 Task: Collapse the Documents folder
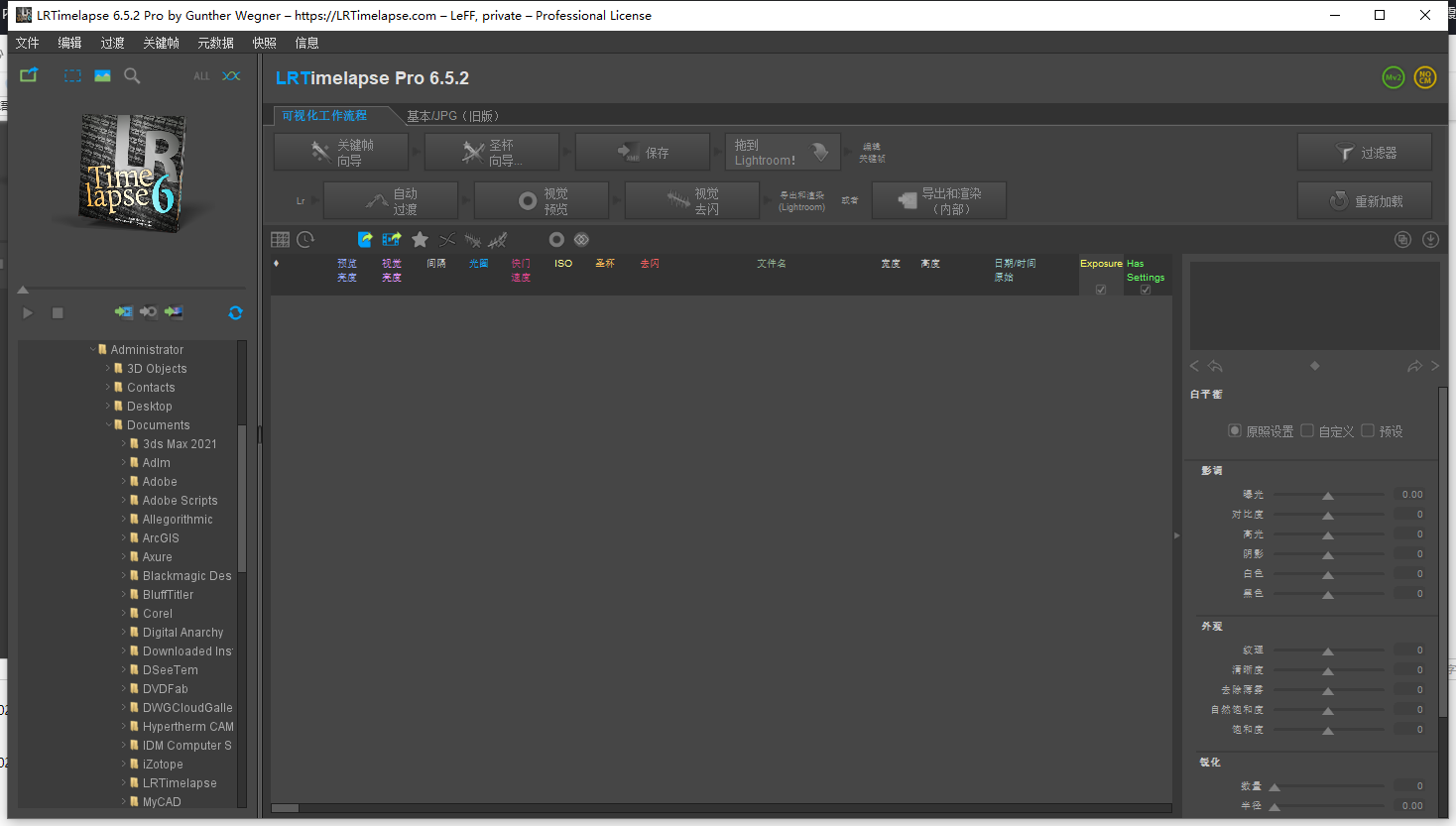[x=108, y=424]
